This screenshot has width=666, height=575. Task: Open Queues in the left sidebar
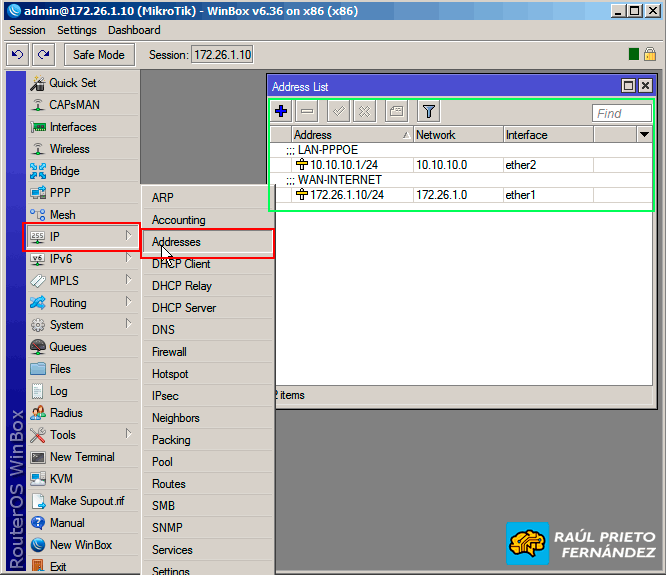(x=68, y=347)
